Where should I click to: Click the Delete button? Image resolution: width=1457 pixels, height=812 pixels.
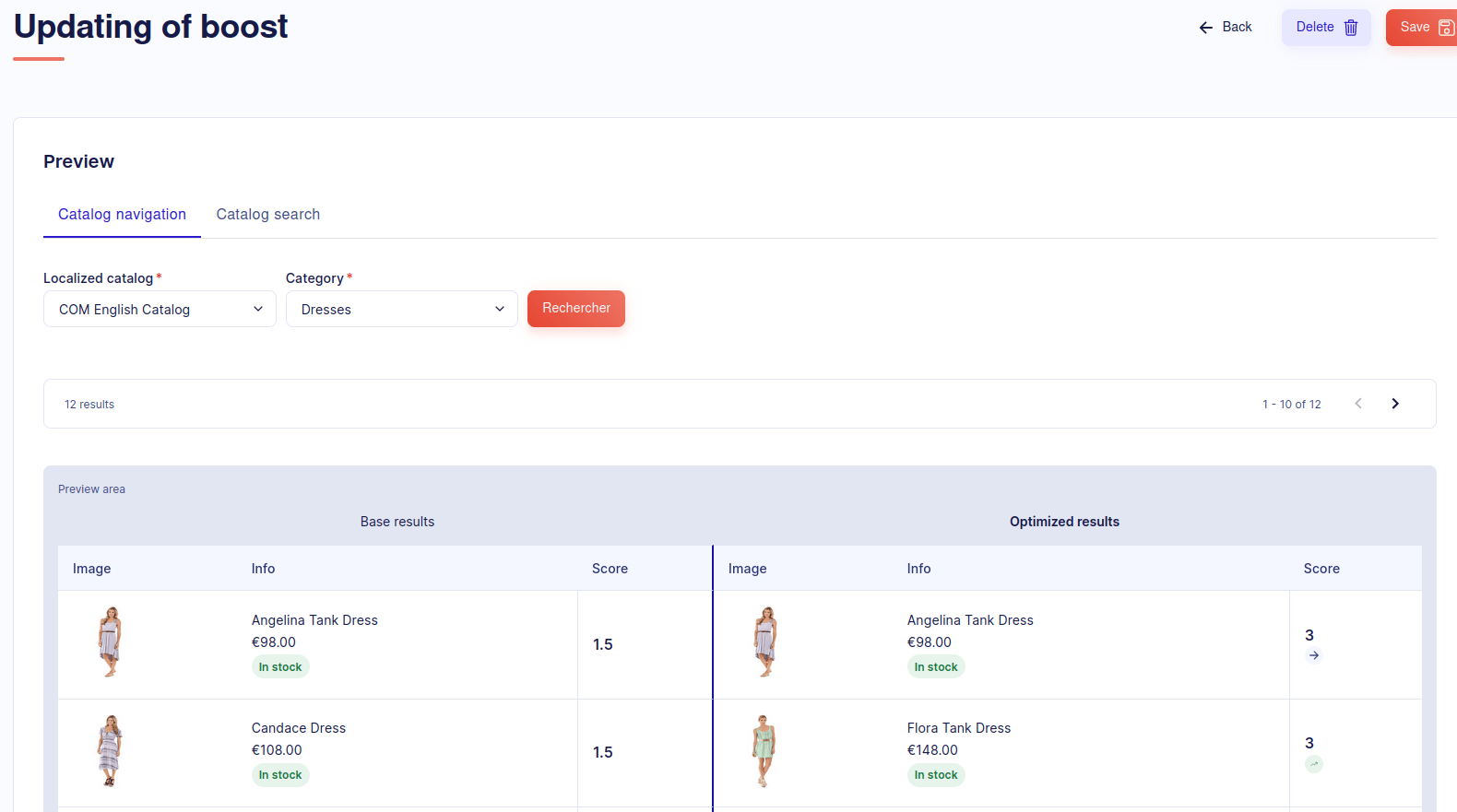[1316, 28]
